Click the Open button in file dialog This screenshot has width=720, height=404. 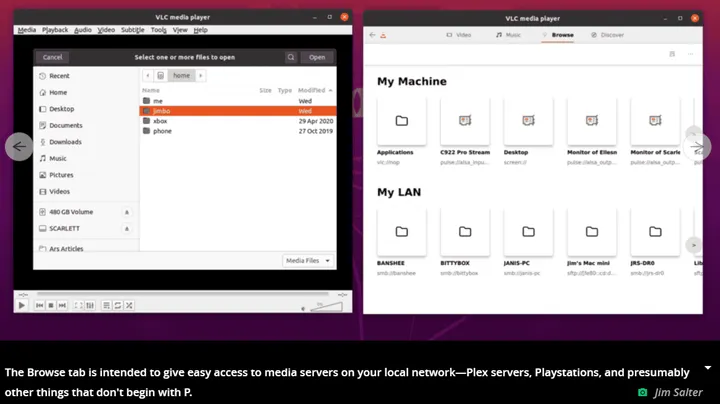[317, 57]
